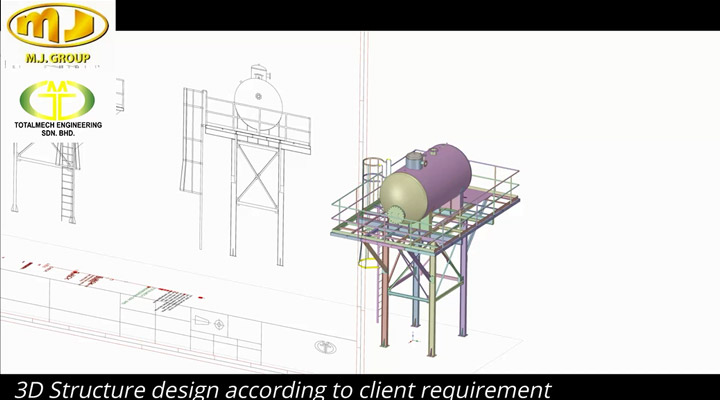
Task: Click the TOTALMECH ENGINEERING SDN. BHD. text
Action: [x=58, y=130]
